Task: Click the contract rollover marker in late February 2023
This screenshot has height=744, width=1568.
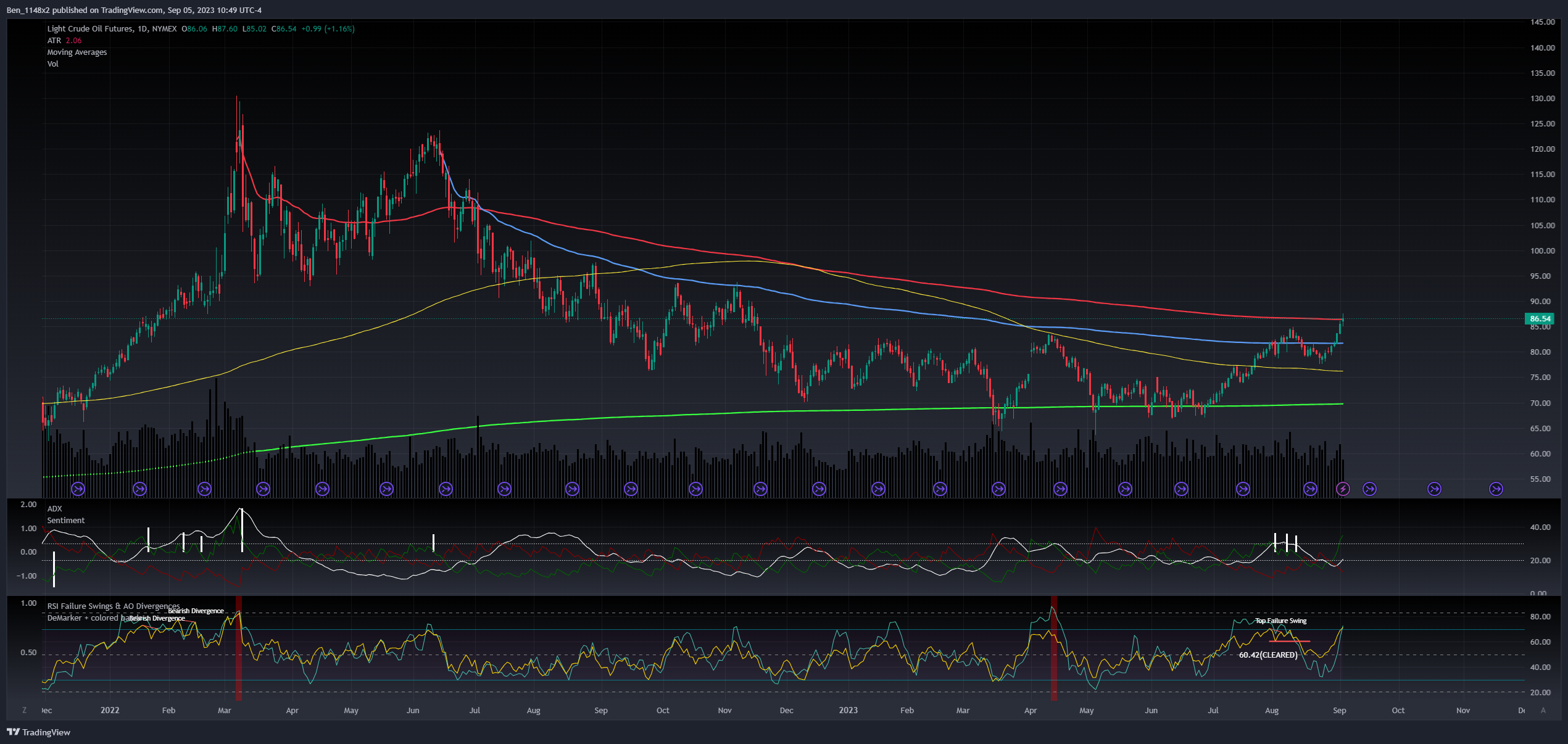Action: (940, 489)
